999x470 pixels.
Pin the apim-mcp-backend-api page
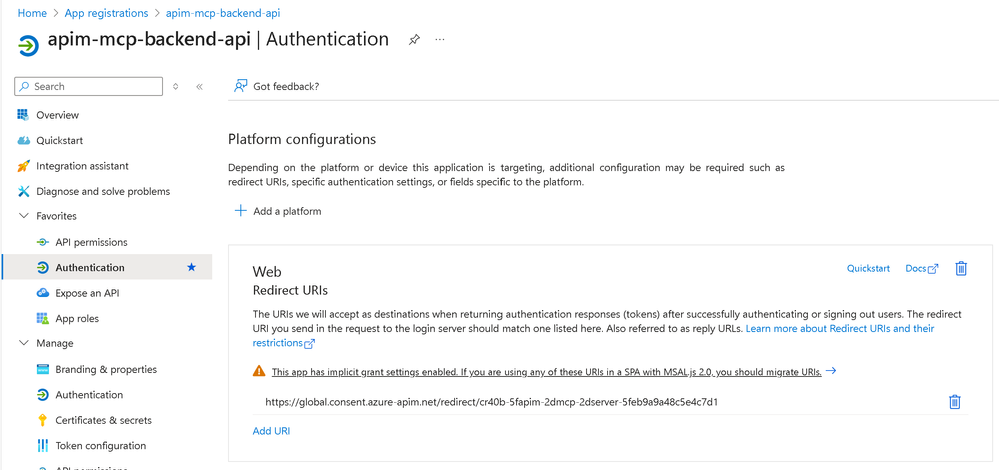[414, 40]
